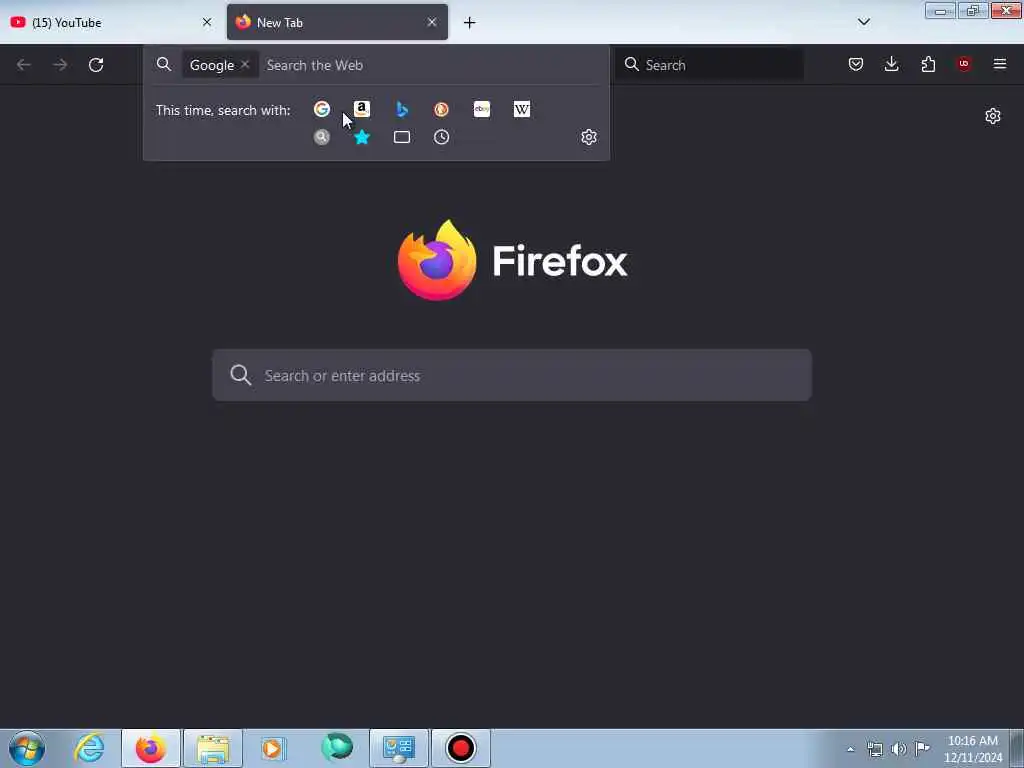Open a new tab with the plus button

[x=470, y=23]
